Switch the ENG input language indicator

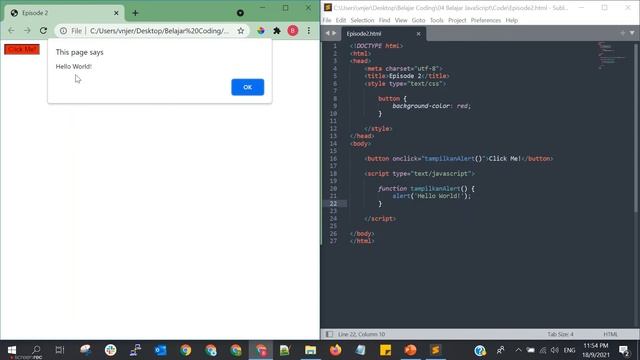tap(569, 350)
